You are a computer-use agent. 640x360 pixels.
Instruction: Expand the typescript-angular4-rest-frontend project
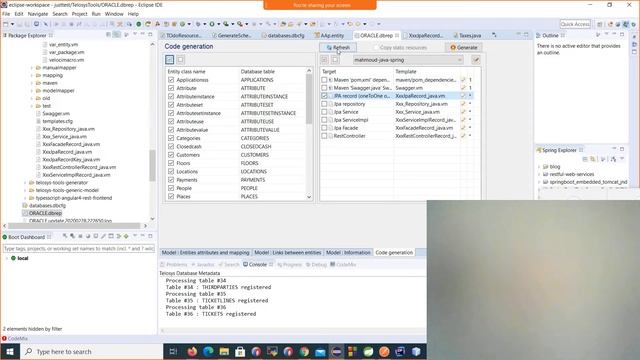[25, 198]
